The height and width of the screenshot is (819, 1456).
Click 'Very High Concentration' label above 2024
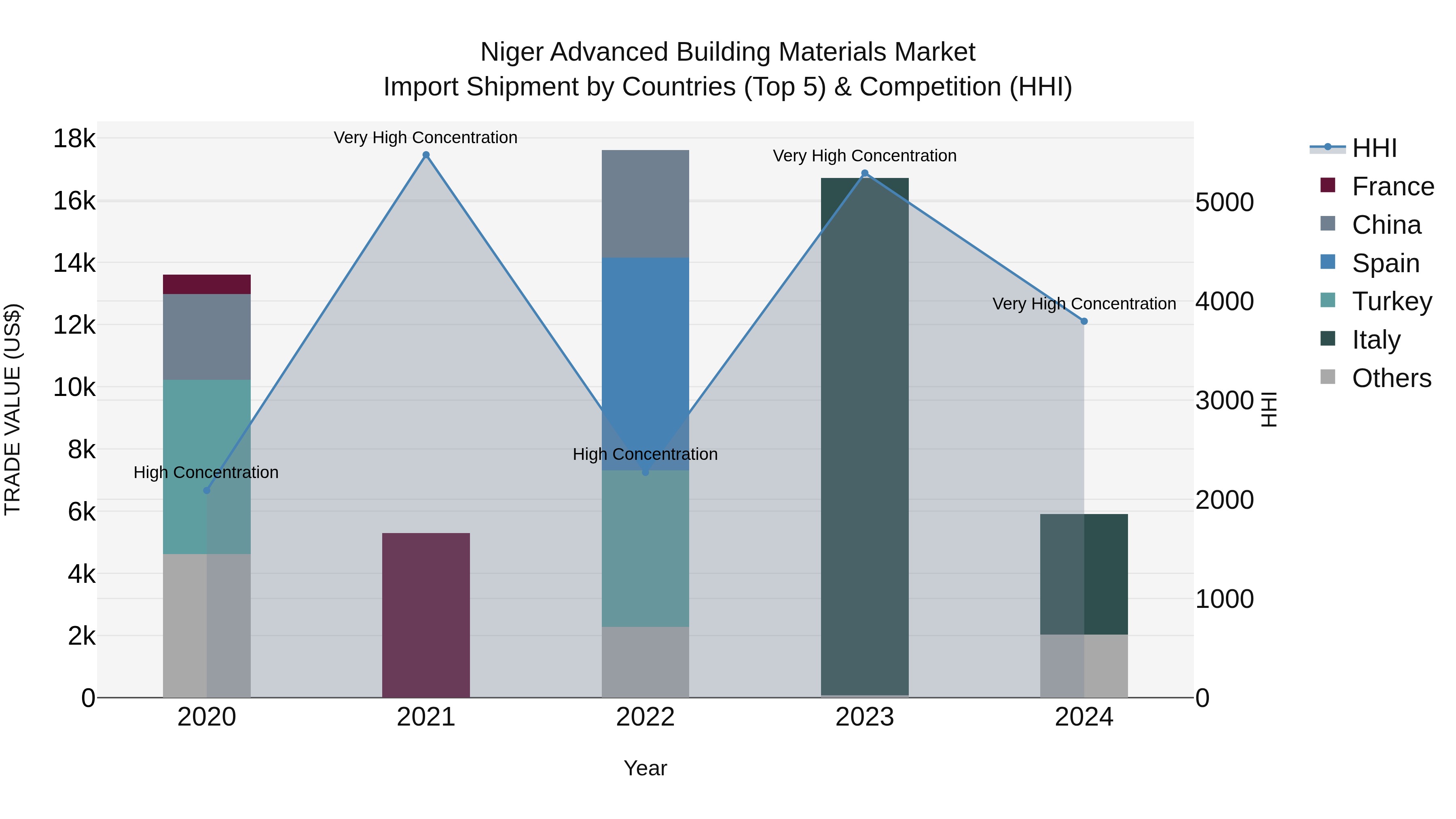tap(1084, 303)
